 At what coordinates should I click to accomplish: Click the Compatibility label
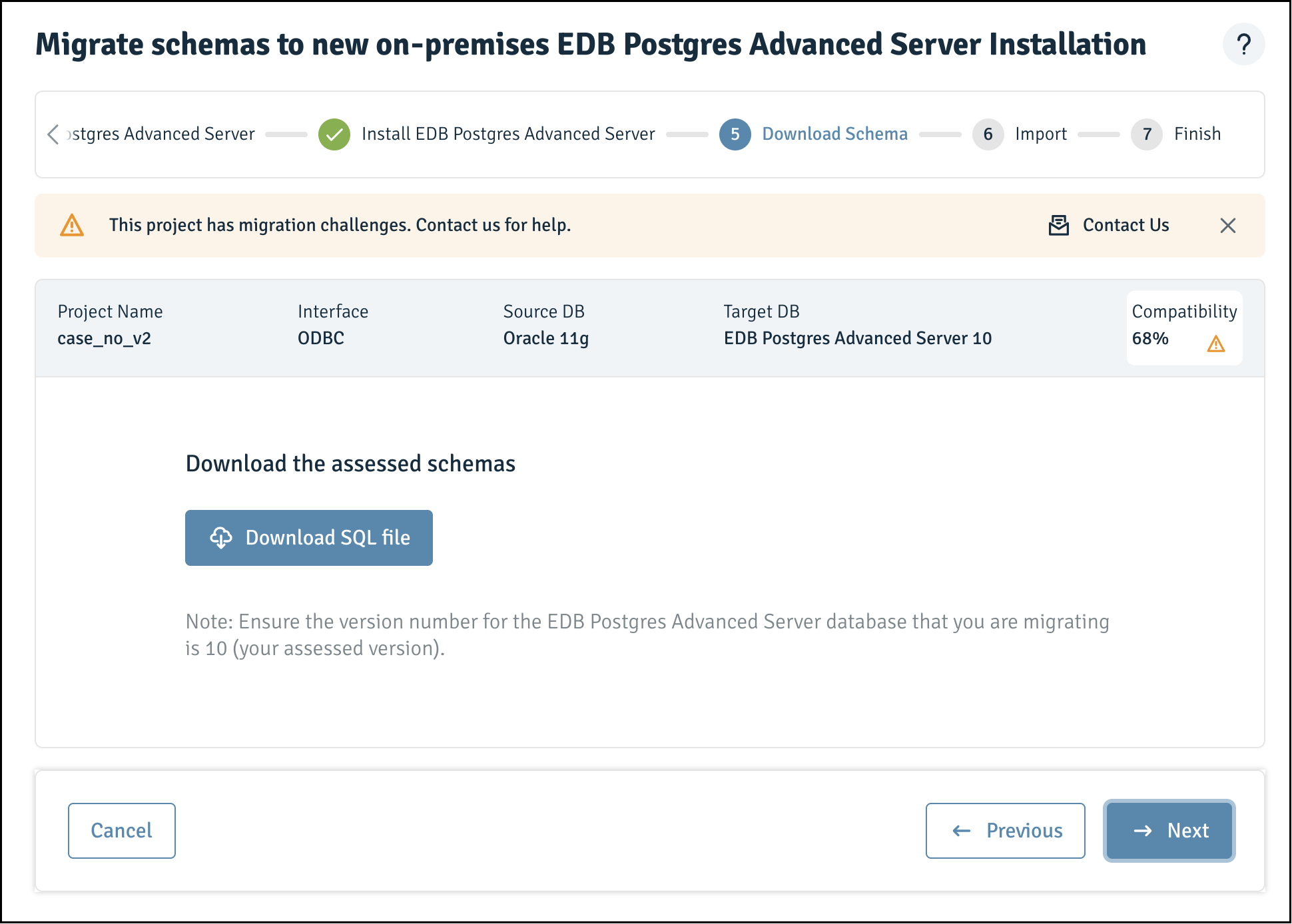1184,312
